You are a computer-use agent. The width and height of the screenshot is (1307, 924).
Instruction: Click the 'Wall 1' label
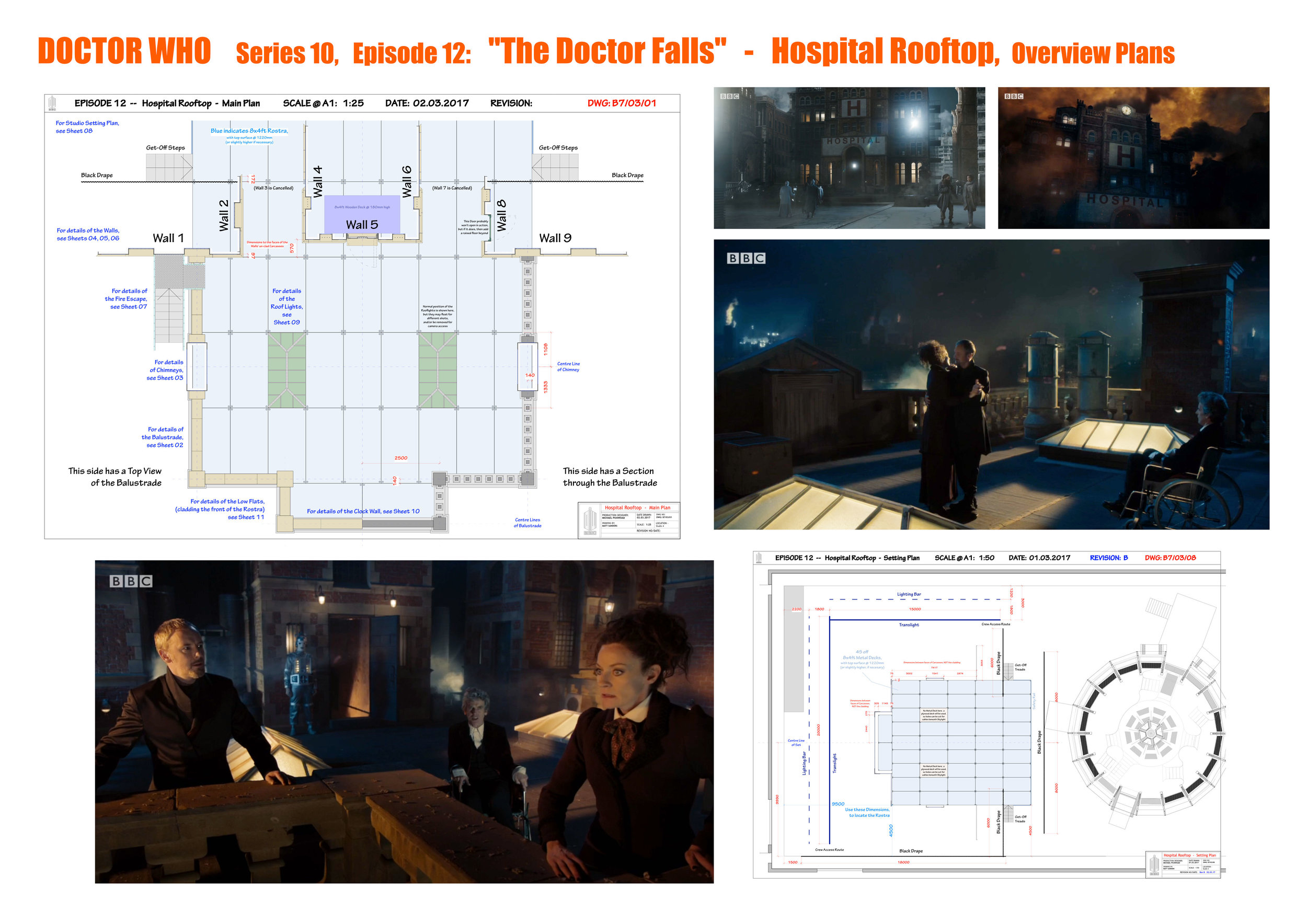tap(168, 238)
